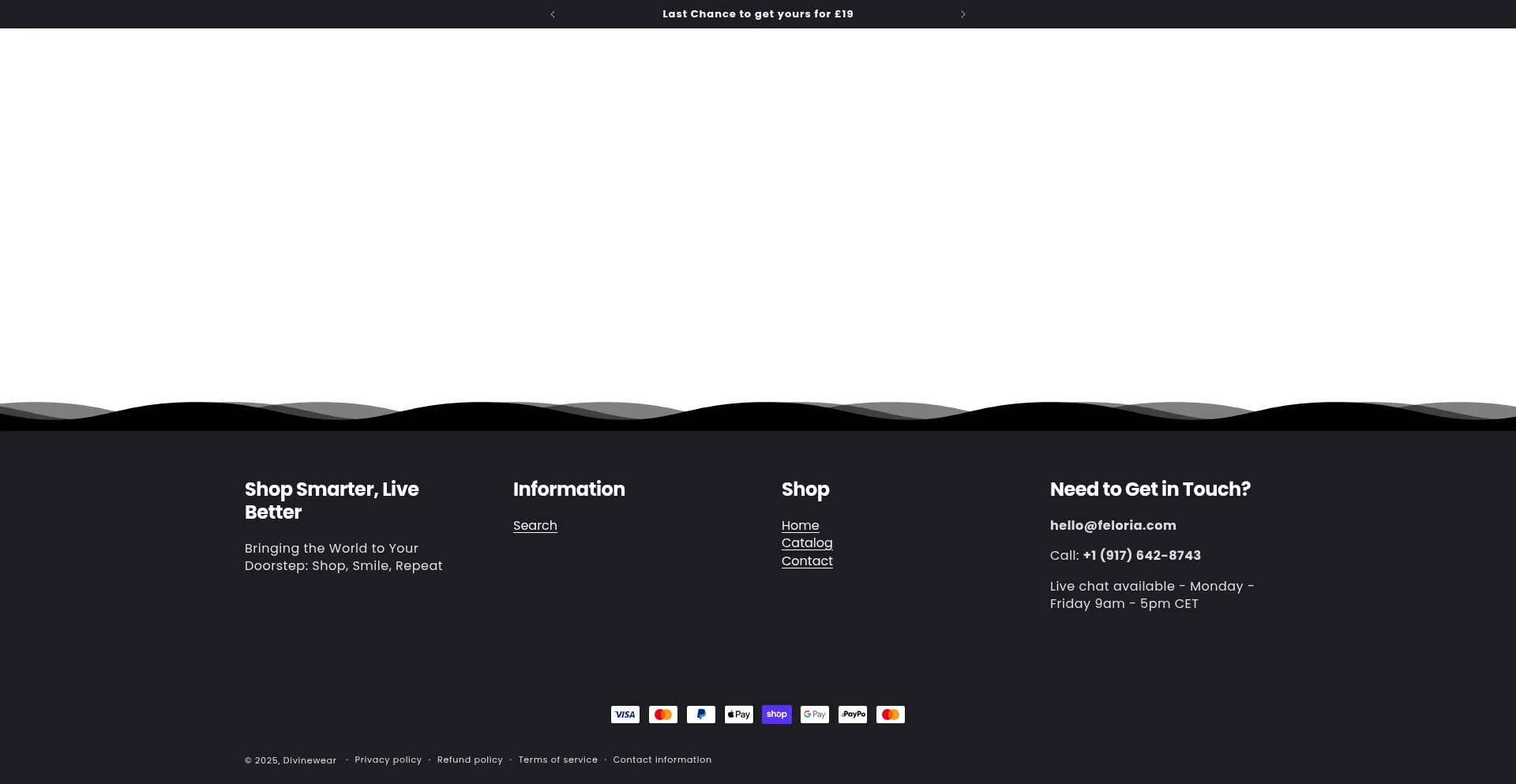
Task: Click the Google Pay icon
Action: [814, 715]
